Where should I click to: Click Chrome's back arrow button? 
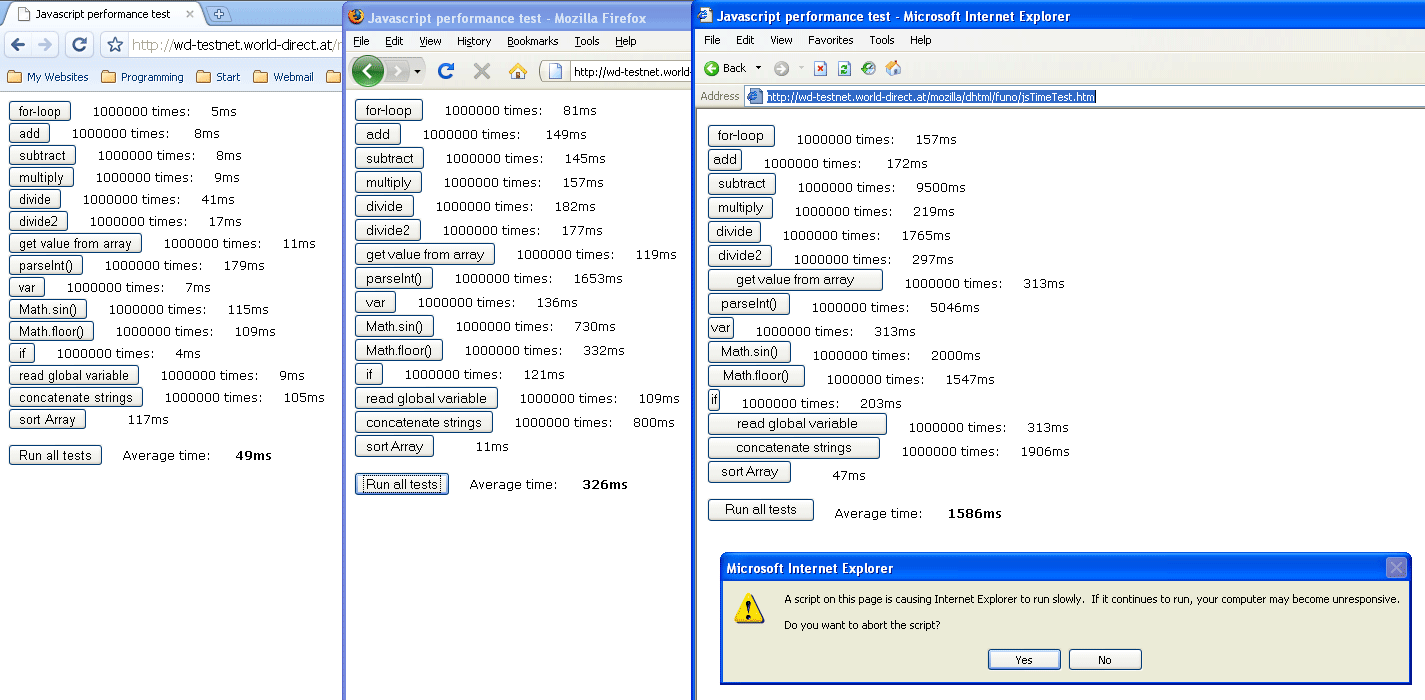pyautogui.click(x=17, y=45)
